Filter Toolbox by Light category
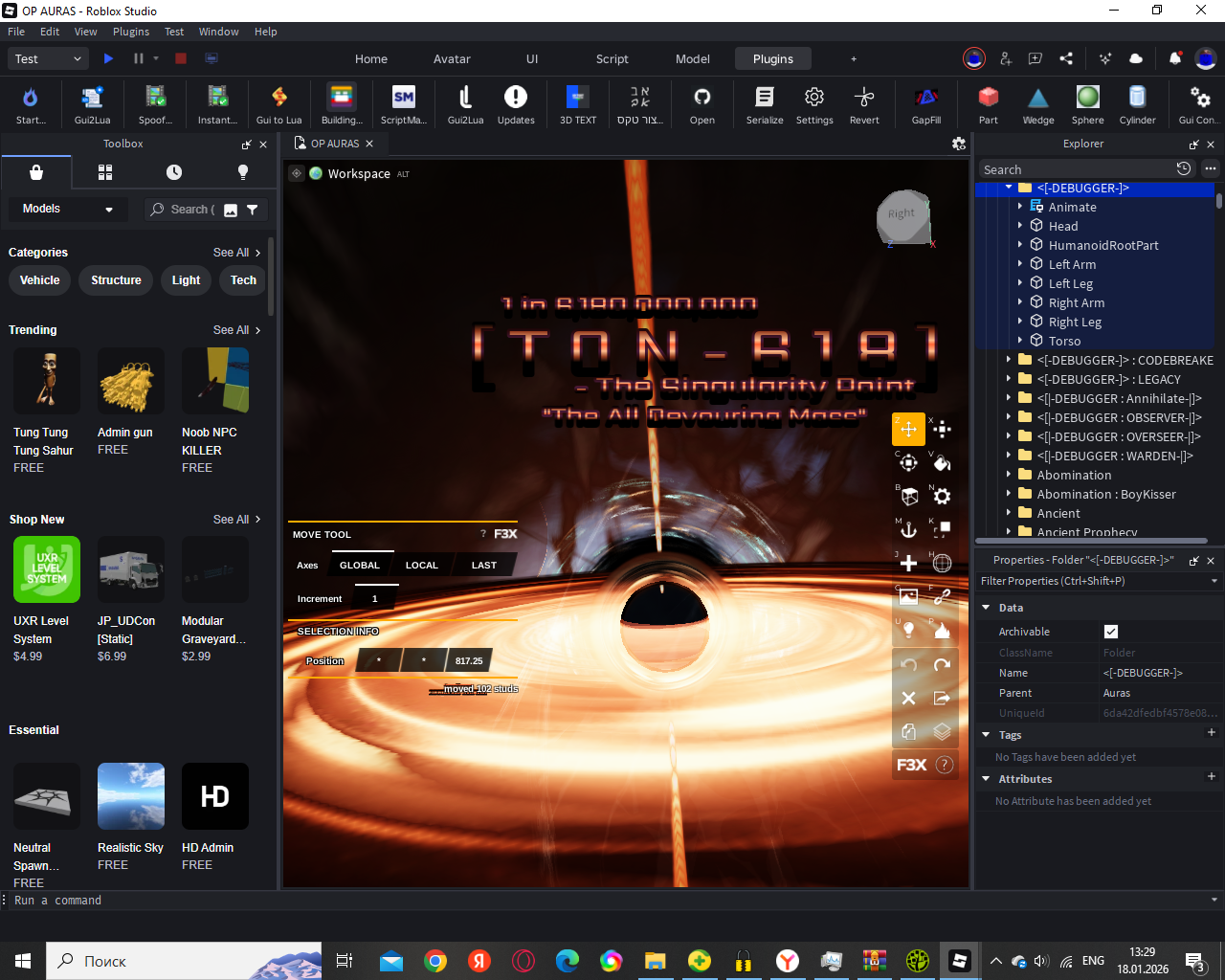Viewport: 1225px width, 980px height. click(x=186, y=280)
